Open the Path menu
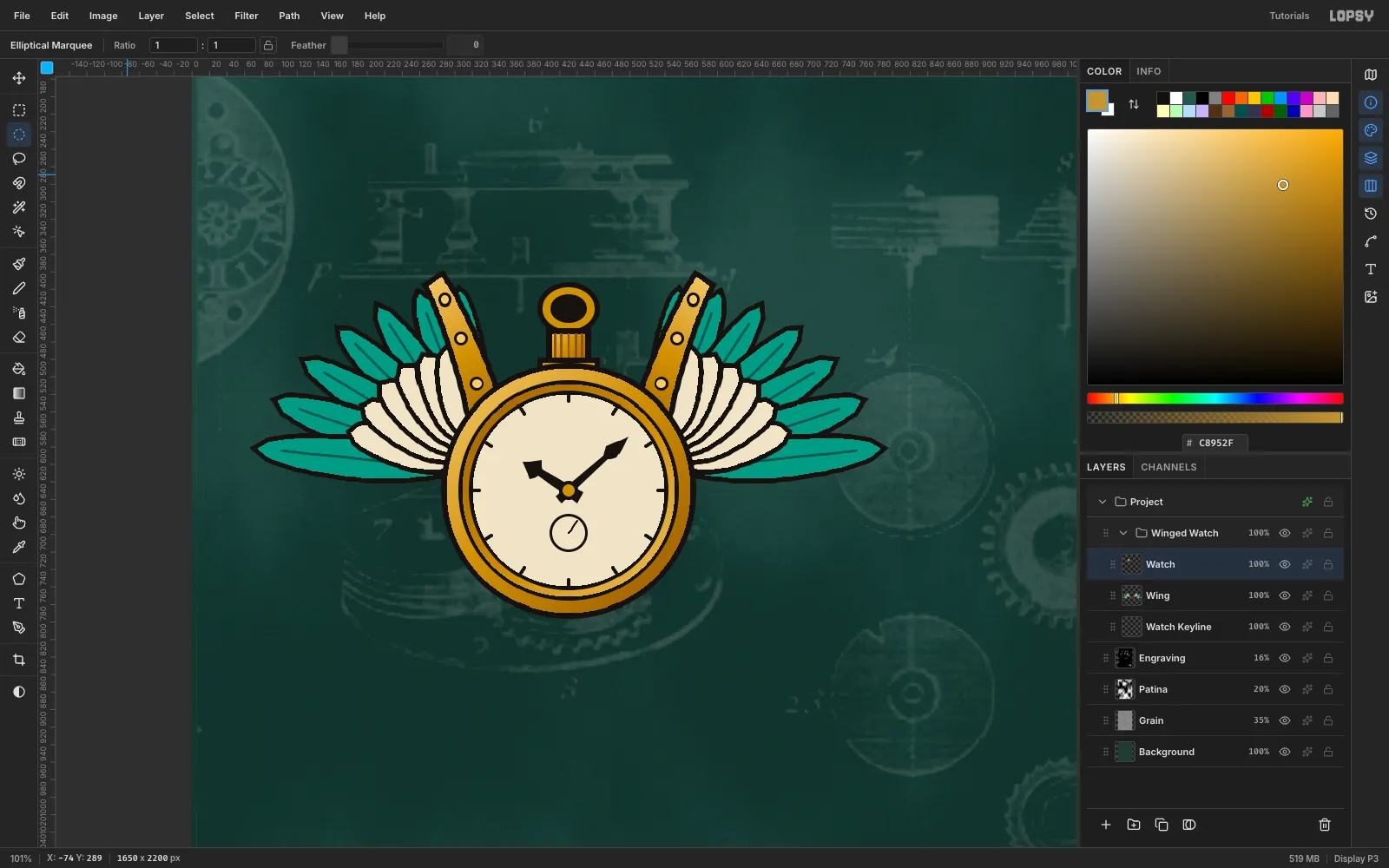Screen dimensions: 1389x868 (x=289, y=16)
